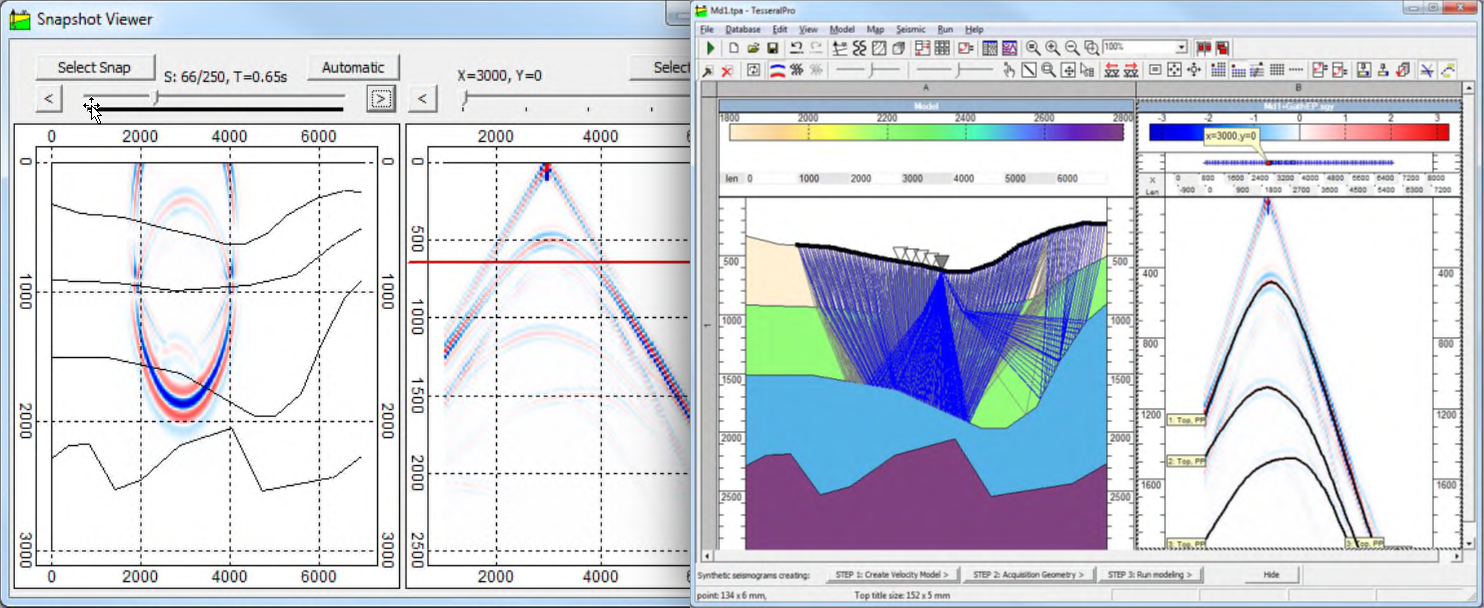Hide the synthetic seismograms step bar
This screenshot has width=1484, height=608.
click(1270, 575)
